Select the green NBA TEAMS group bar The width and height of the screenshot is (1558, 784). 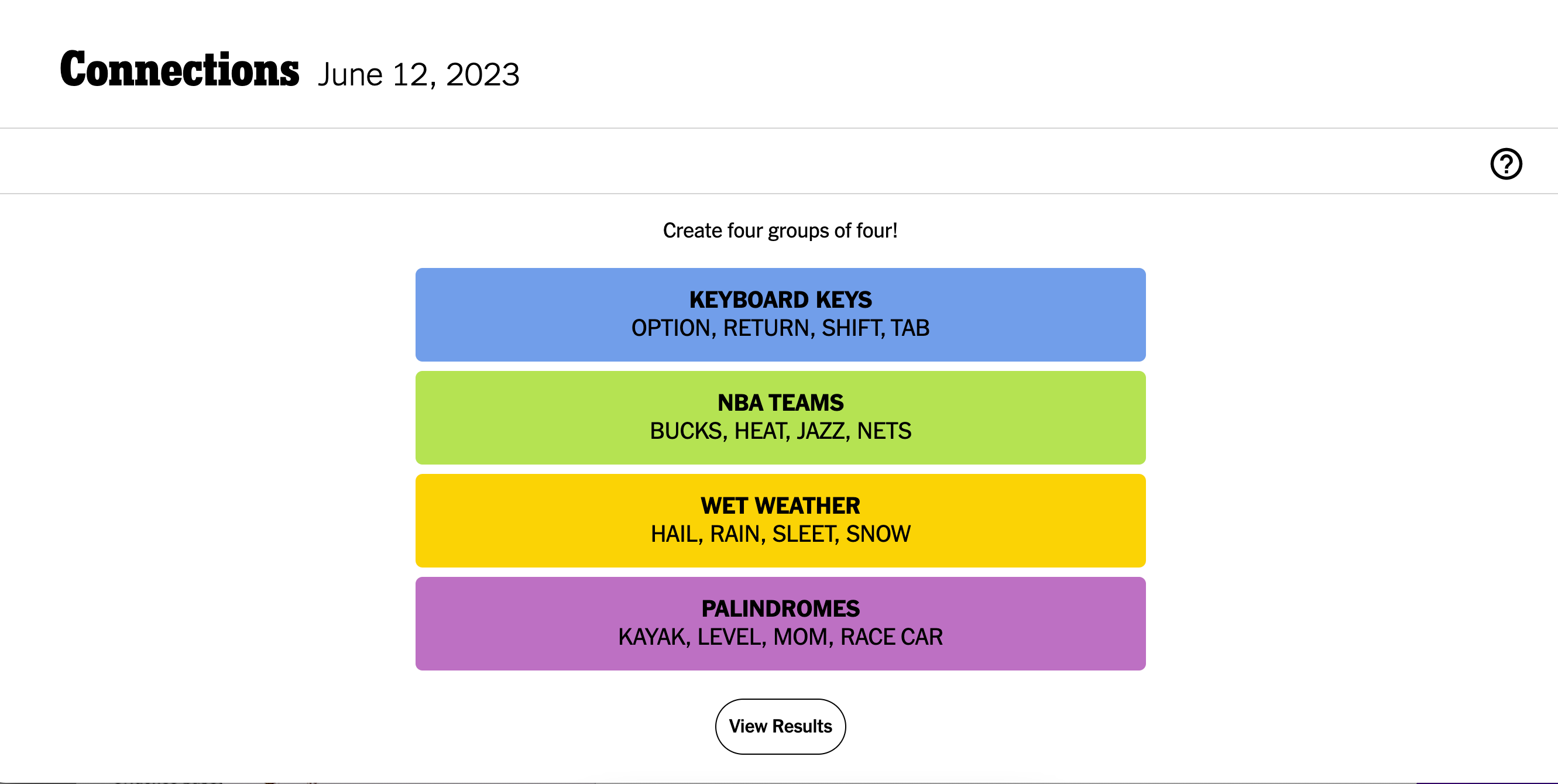point(780,417)
